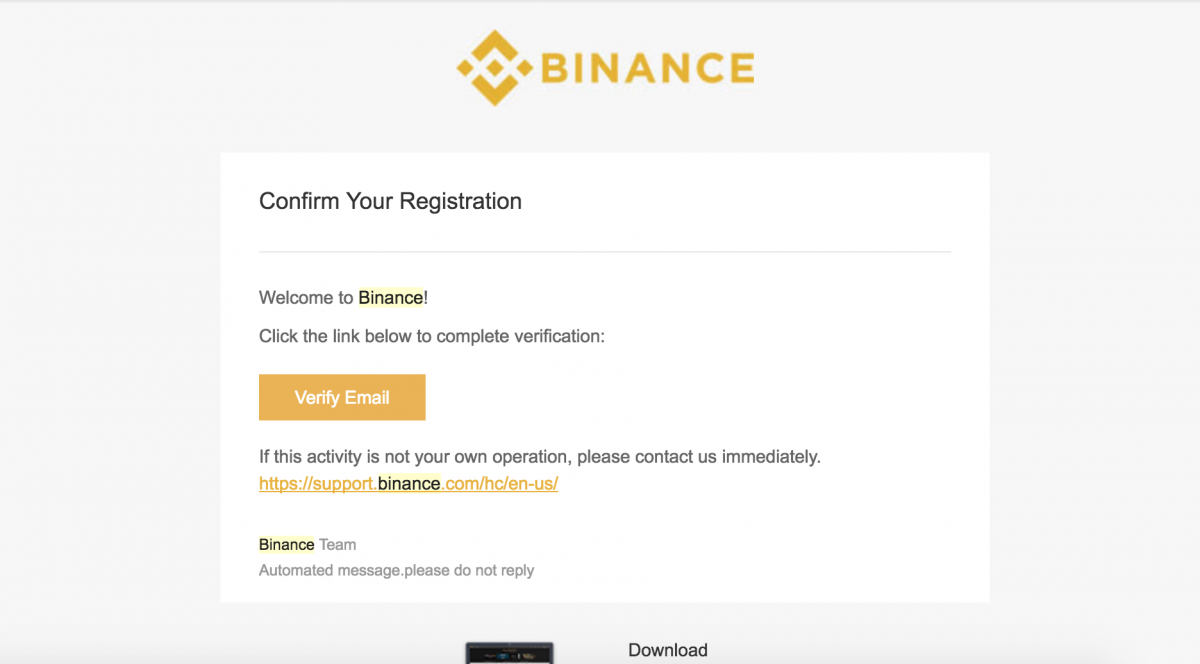
Task: Click the highlighted 'binance' inside support URL
Action: (409, 483)
